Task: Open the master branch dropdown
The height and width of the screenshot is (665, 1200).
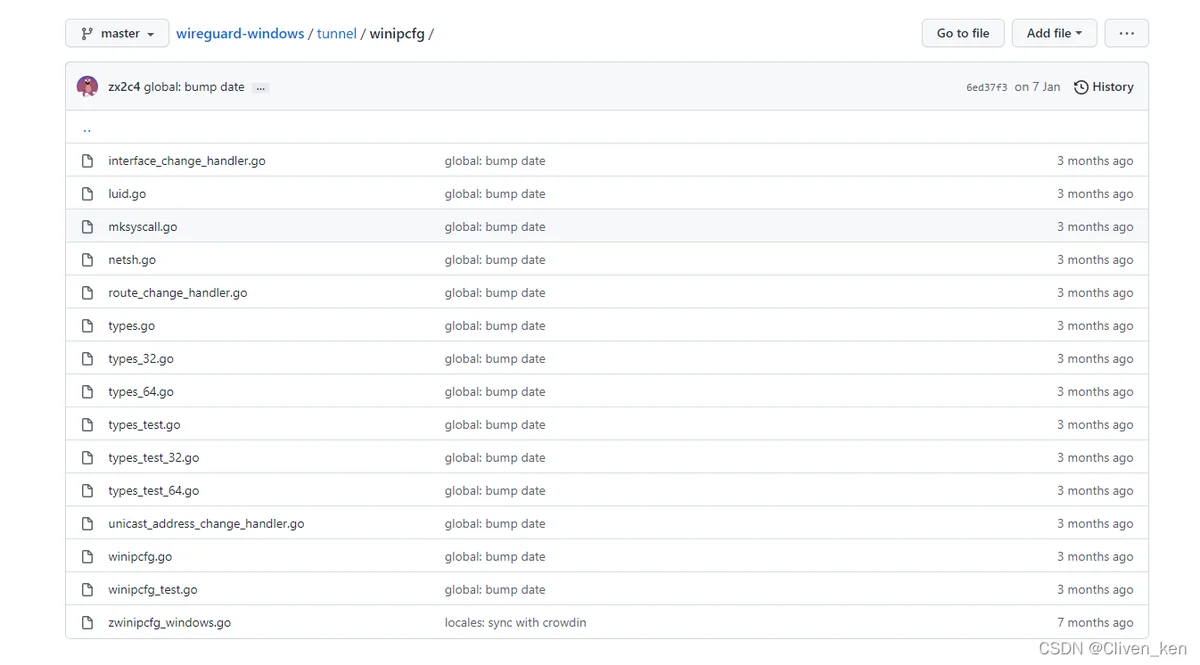Action: [x=116, y=33]
